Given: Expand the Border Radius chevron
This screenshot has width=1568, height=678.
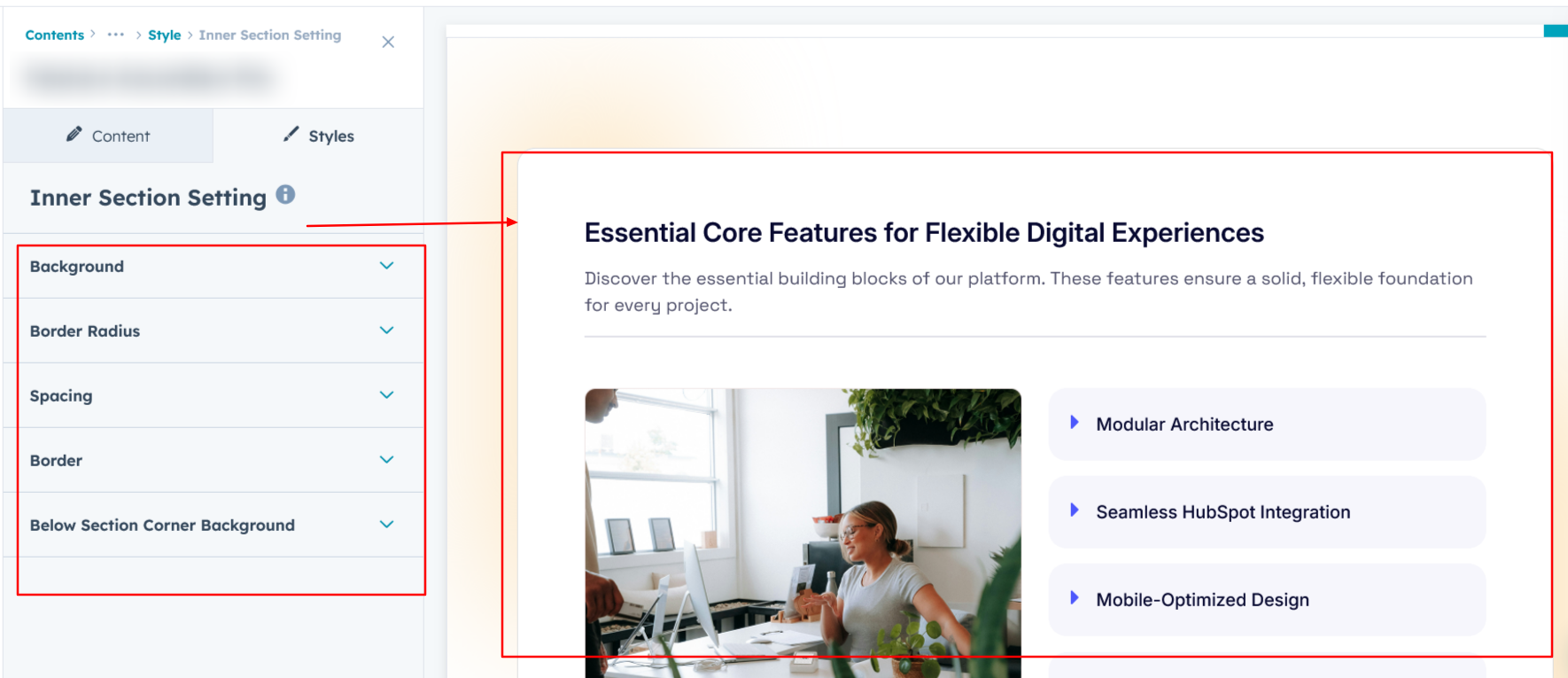Looking at the screenshot, I should tap(387, 331).
